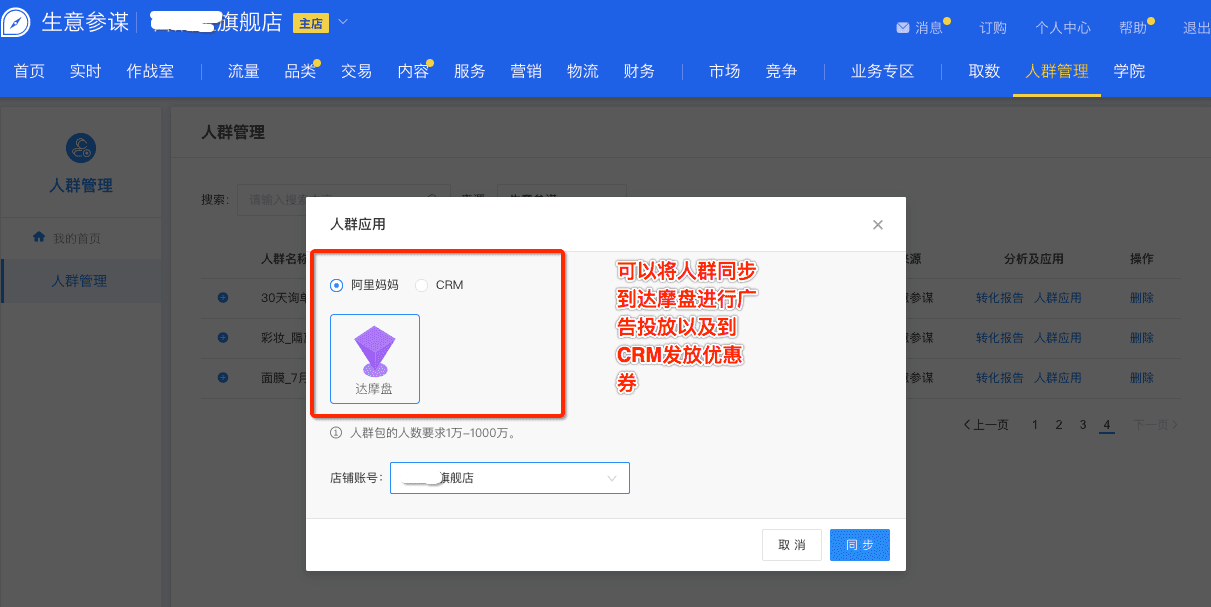Open the 财务 nav item
Viewport: 1211px width, 607px height.
click(639, 71)
